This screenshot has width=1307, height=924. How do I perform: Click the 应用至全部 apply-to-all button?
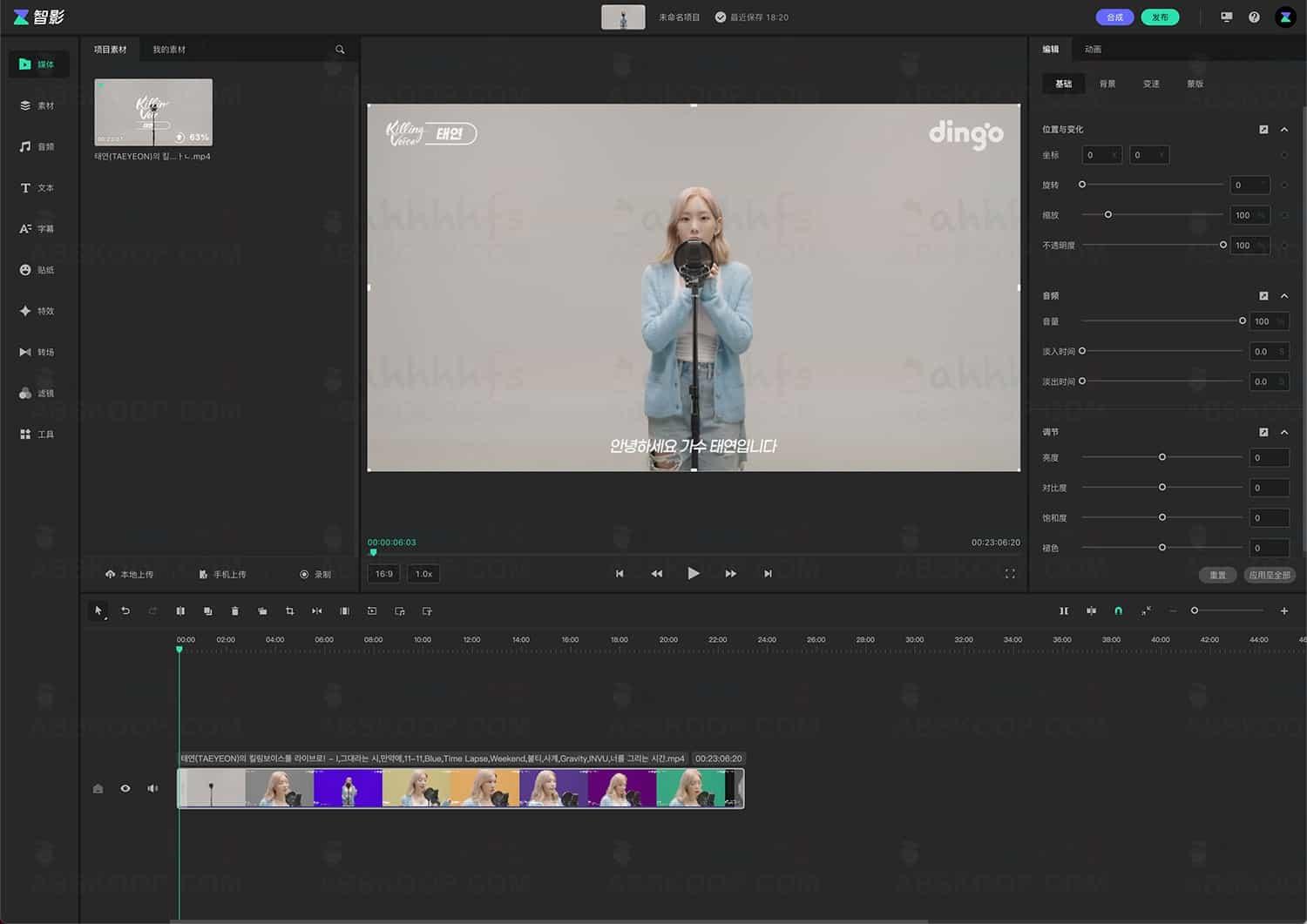click(1269, 575)
